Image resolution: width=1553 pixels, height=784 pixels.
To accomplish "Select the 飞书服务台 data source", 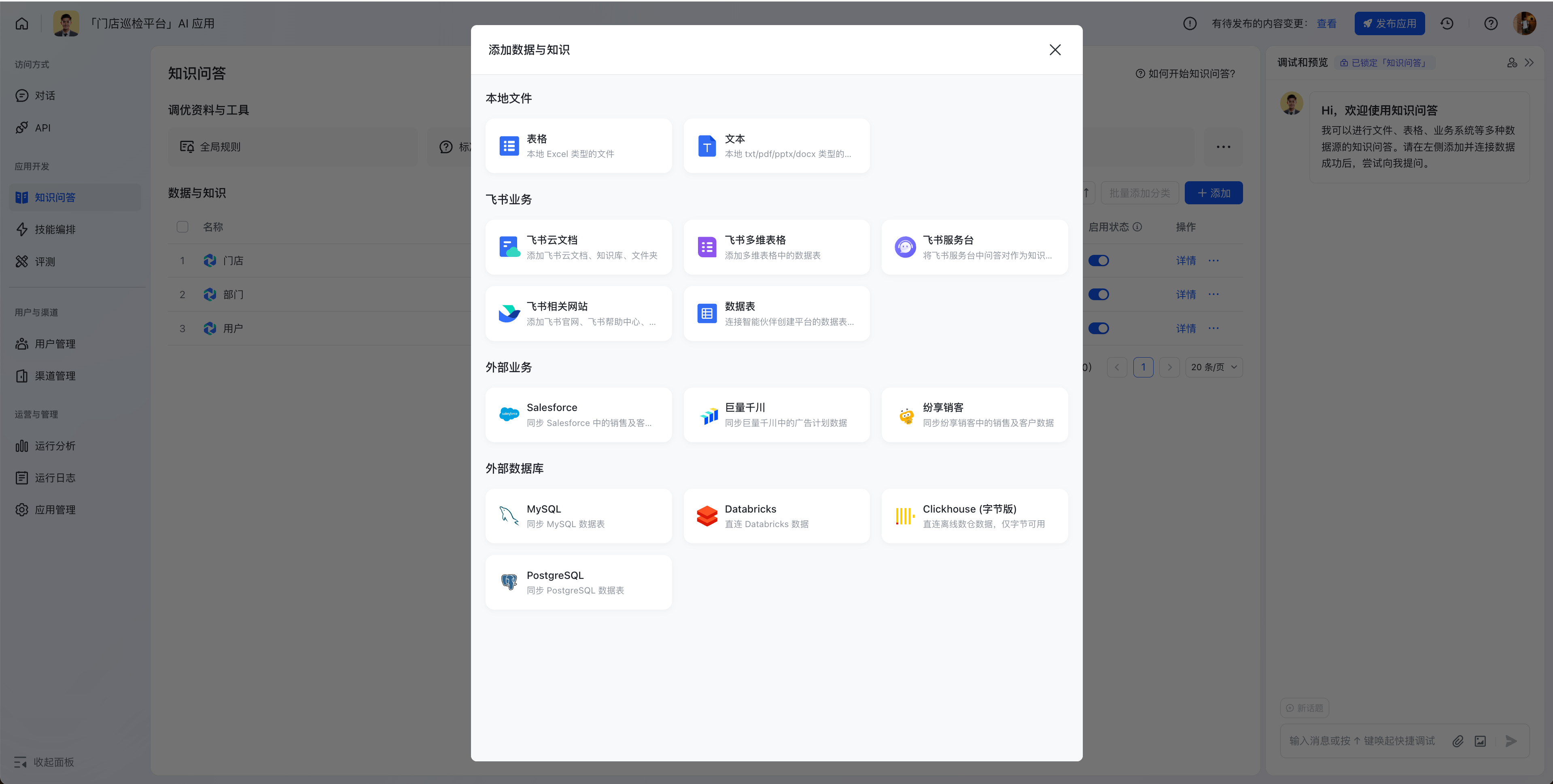I will 974,247.
